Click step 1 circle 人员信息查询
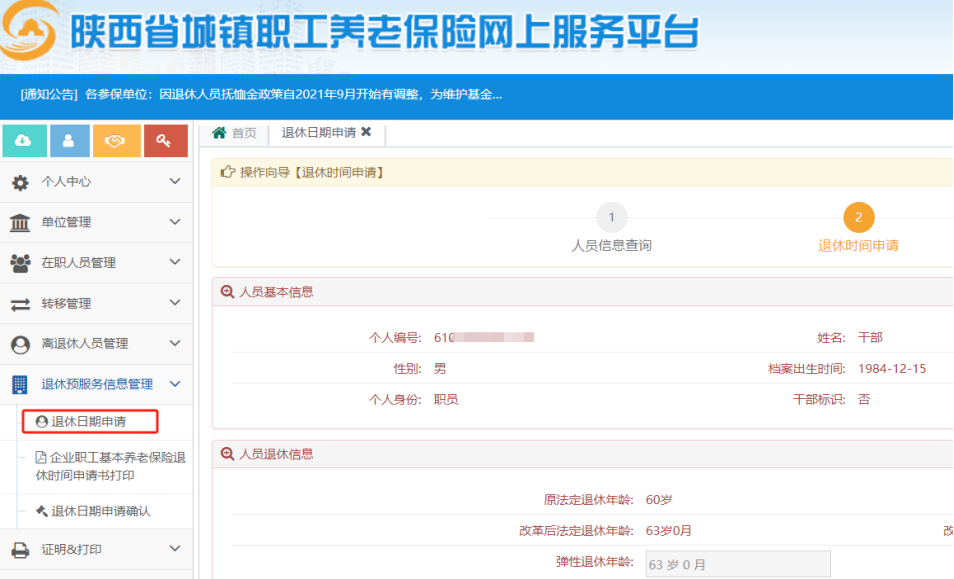954x579 pixels. click(611, 217)
